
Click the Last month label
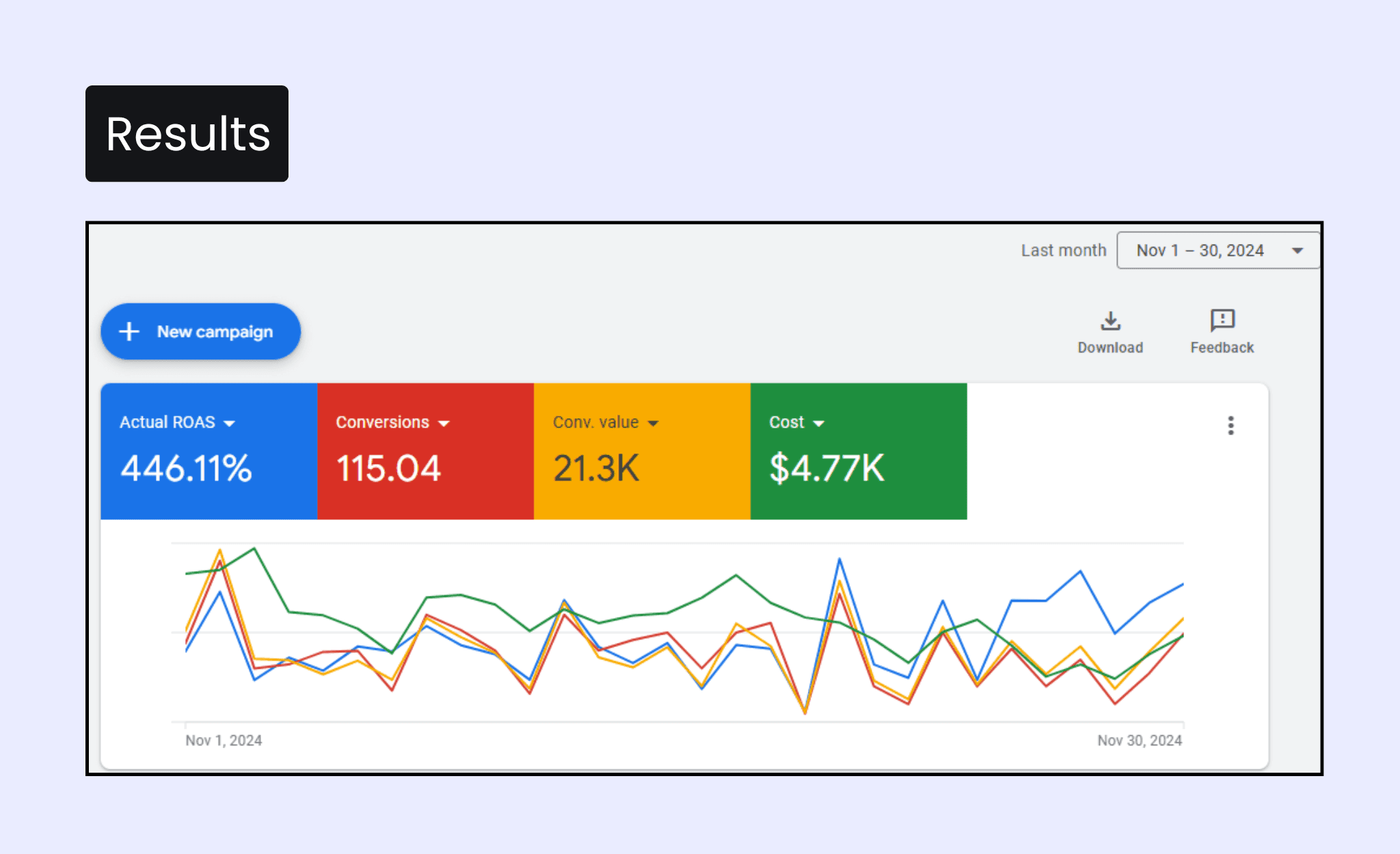tap(1063, 251)
